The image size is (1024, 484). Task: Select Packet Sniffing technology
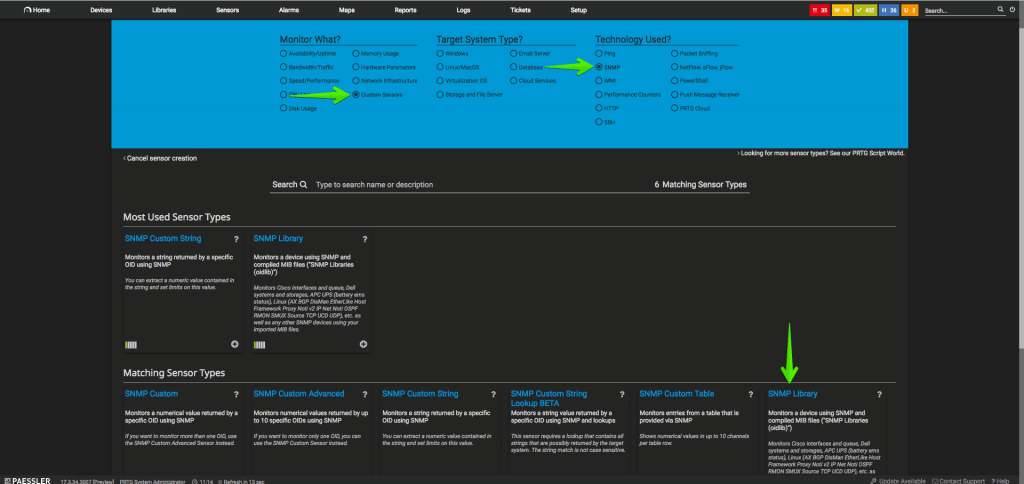675,54
